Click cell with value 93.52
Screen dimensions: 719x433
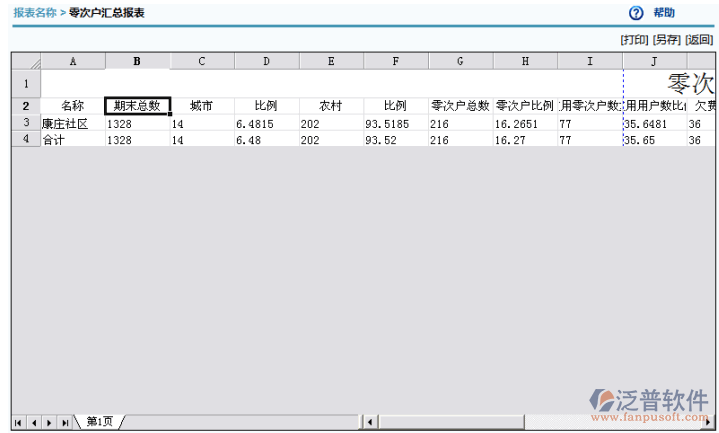(396, 139)
